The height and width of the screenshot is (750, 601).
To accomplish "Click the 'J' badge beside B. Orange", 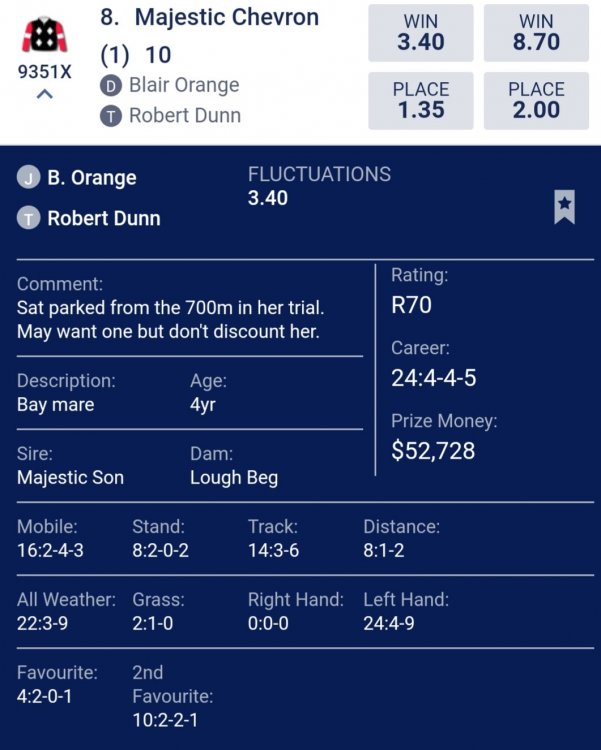I will coord(29,178).
